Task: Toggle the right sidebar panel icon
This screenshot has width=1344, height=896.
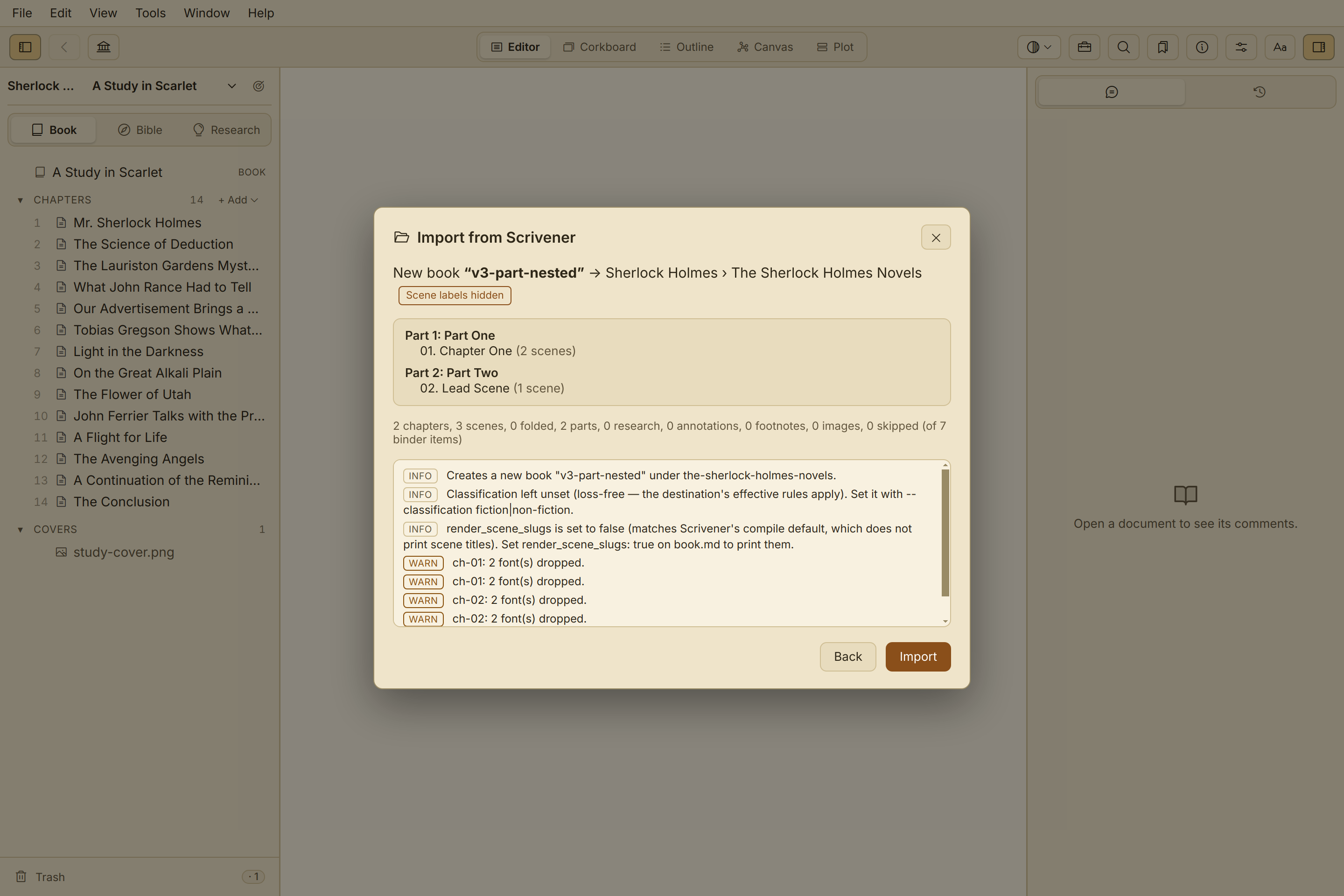Action: (1319, 47)
